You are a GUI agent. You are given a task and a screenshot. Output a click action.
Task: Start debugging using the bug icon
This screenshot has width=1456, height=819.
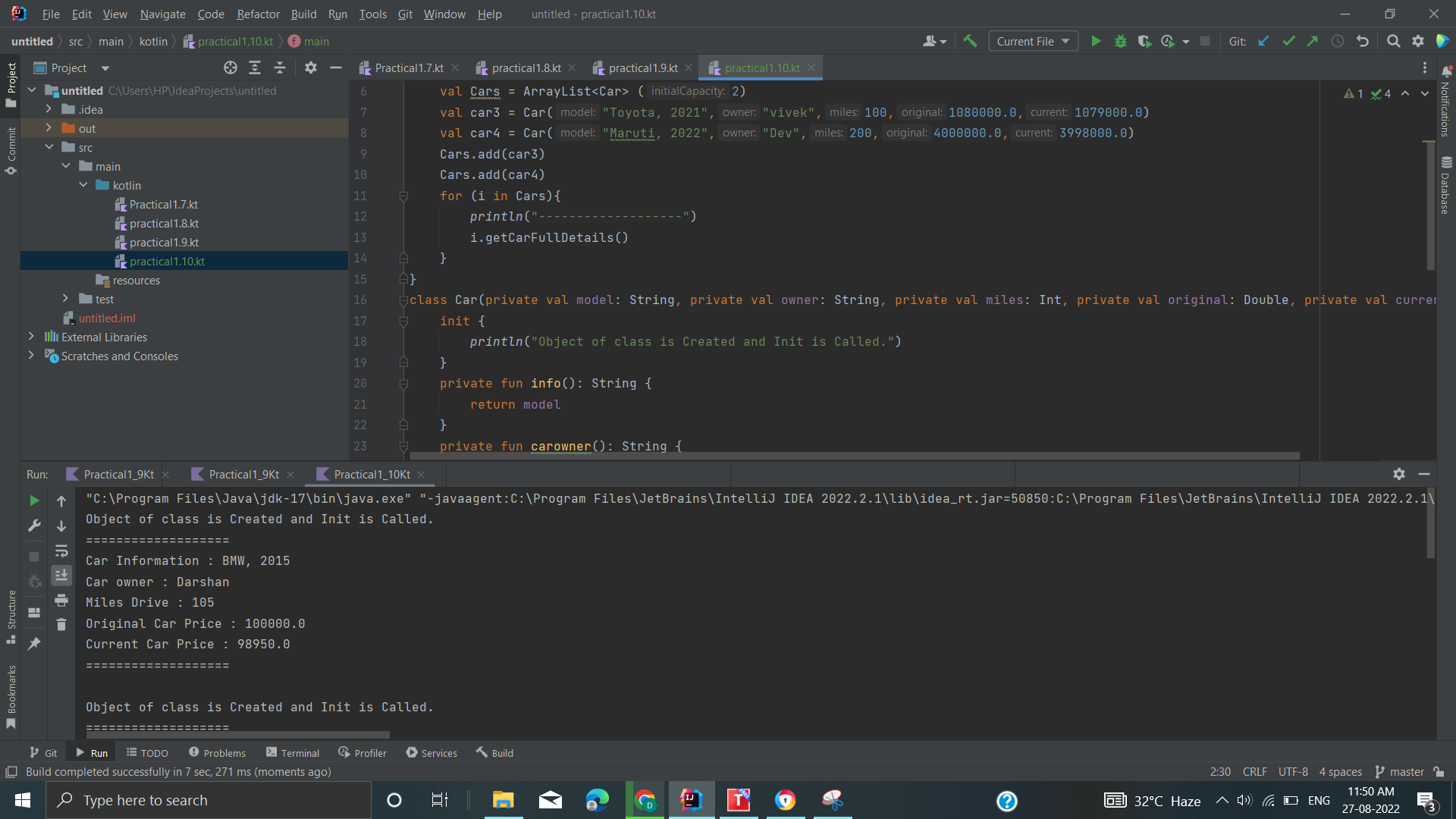[1121, 41]
